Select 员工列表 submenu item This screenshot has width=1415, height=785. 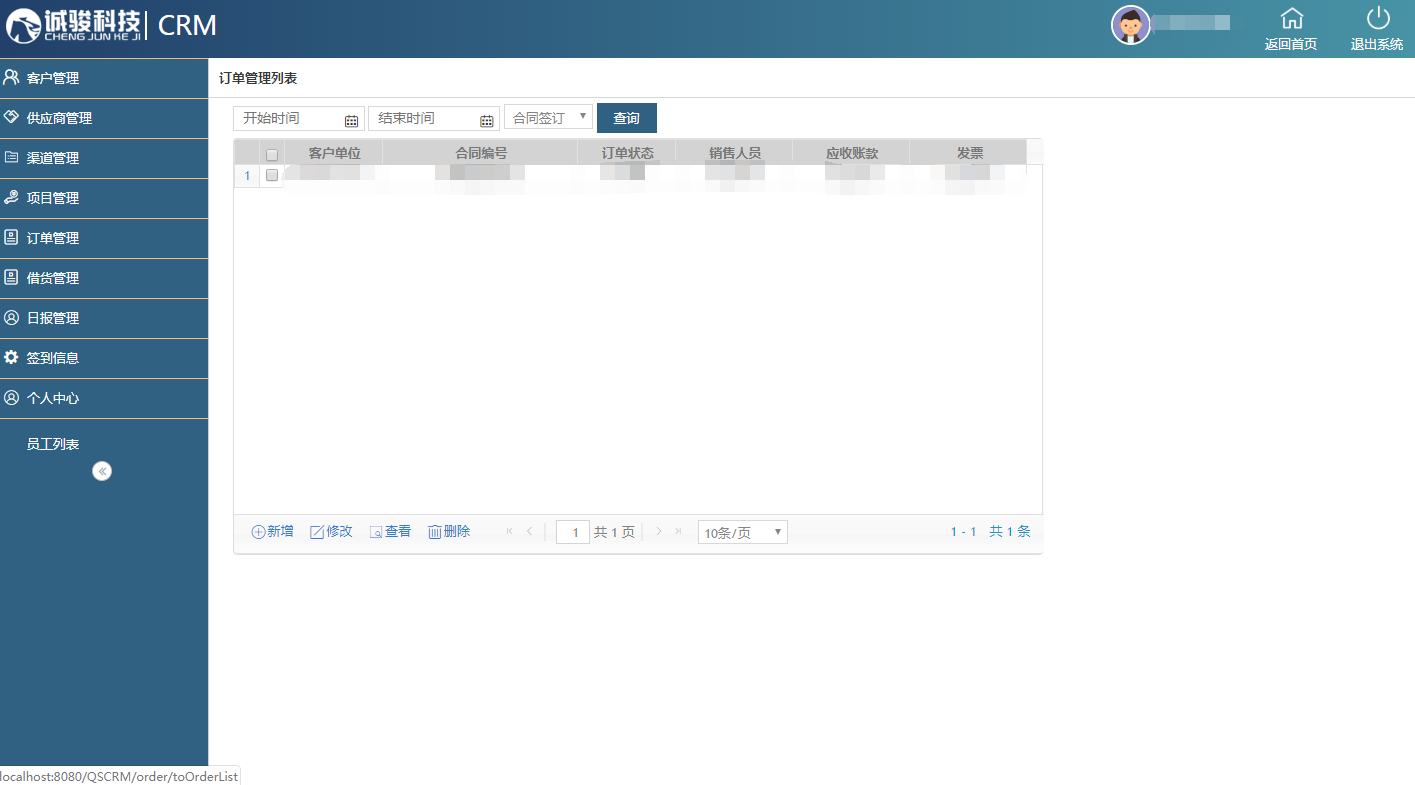tap(53, 444)
